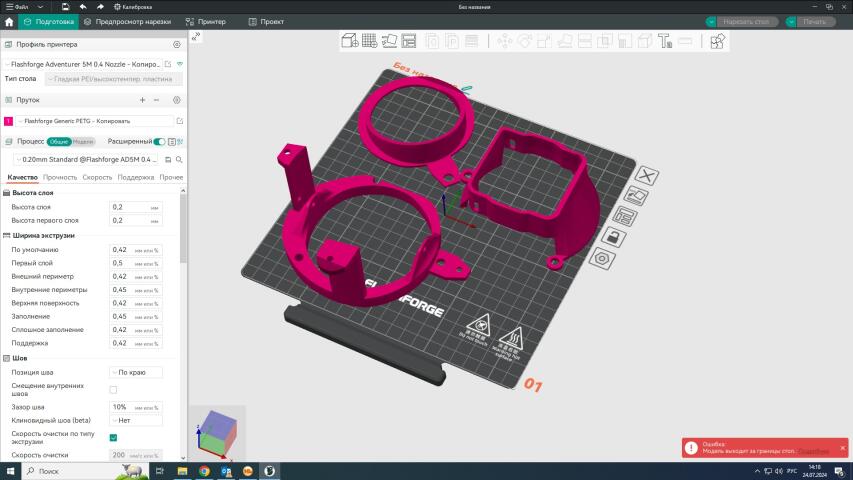Open the Flashforge Generic PETG filament dropdown
This screenshot has width=853, height=480.
94,121
